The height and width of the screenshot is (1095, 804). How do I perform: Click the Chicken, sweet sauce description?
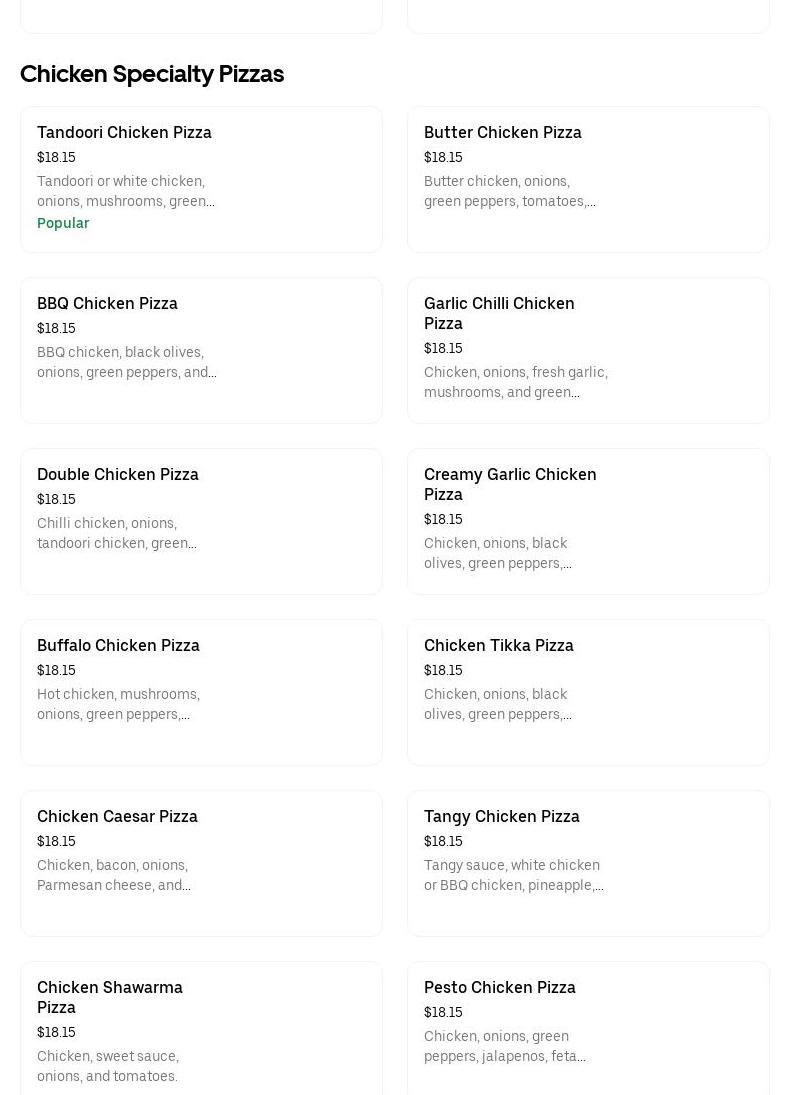[108, 1066]
